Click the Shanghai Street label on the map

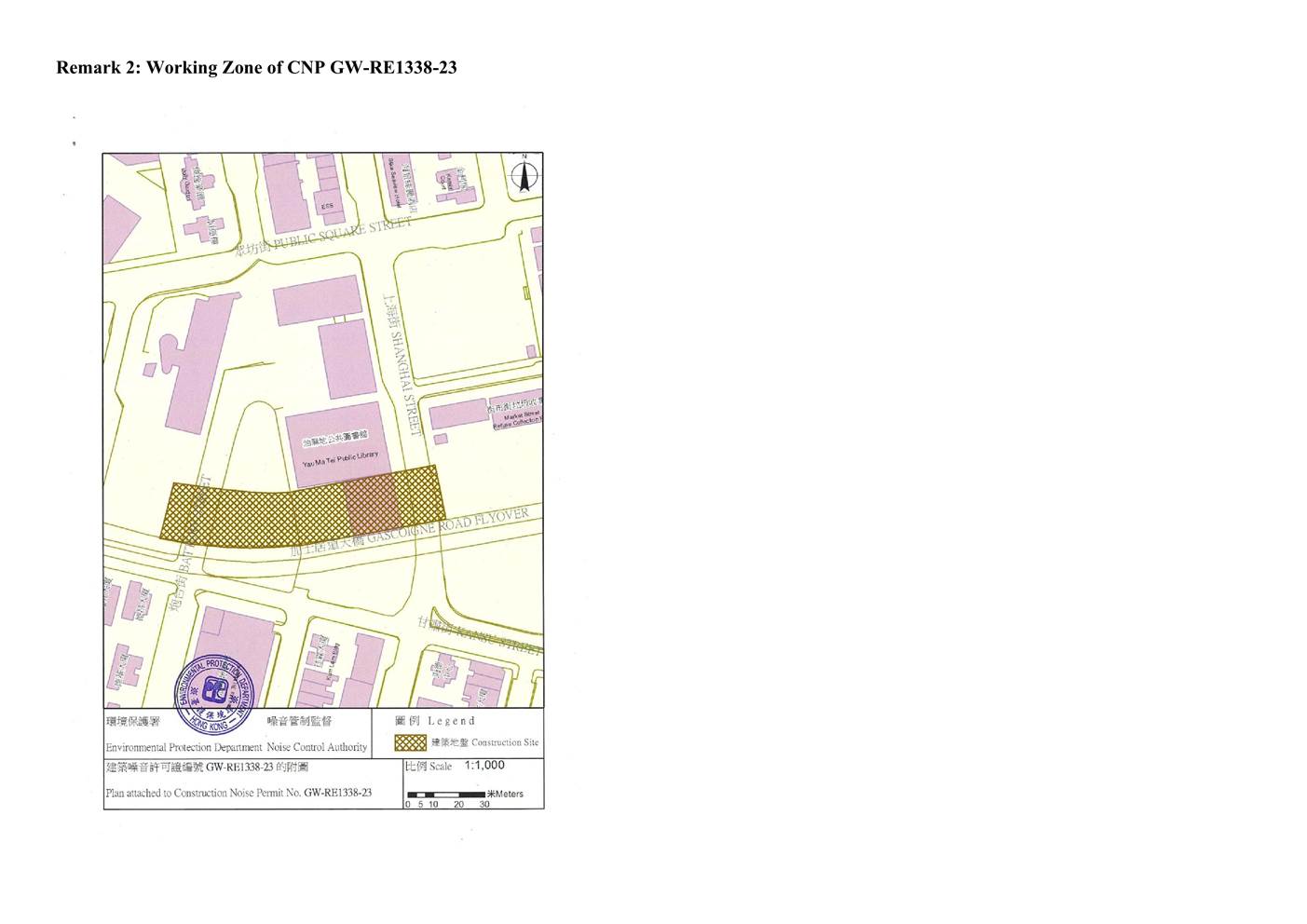coord(402,368)
